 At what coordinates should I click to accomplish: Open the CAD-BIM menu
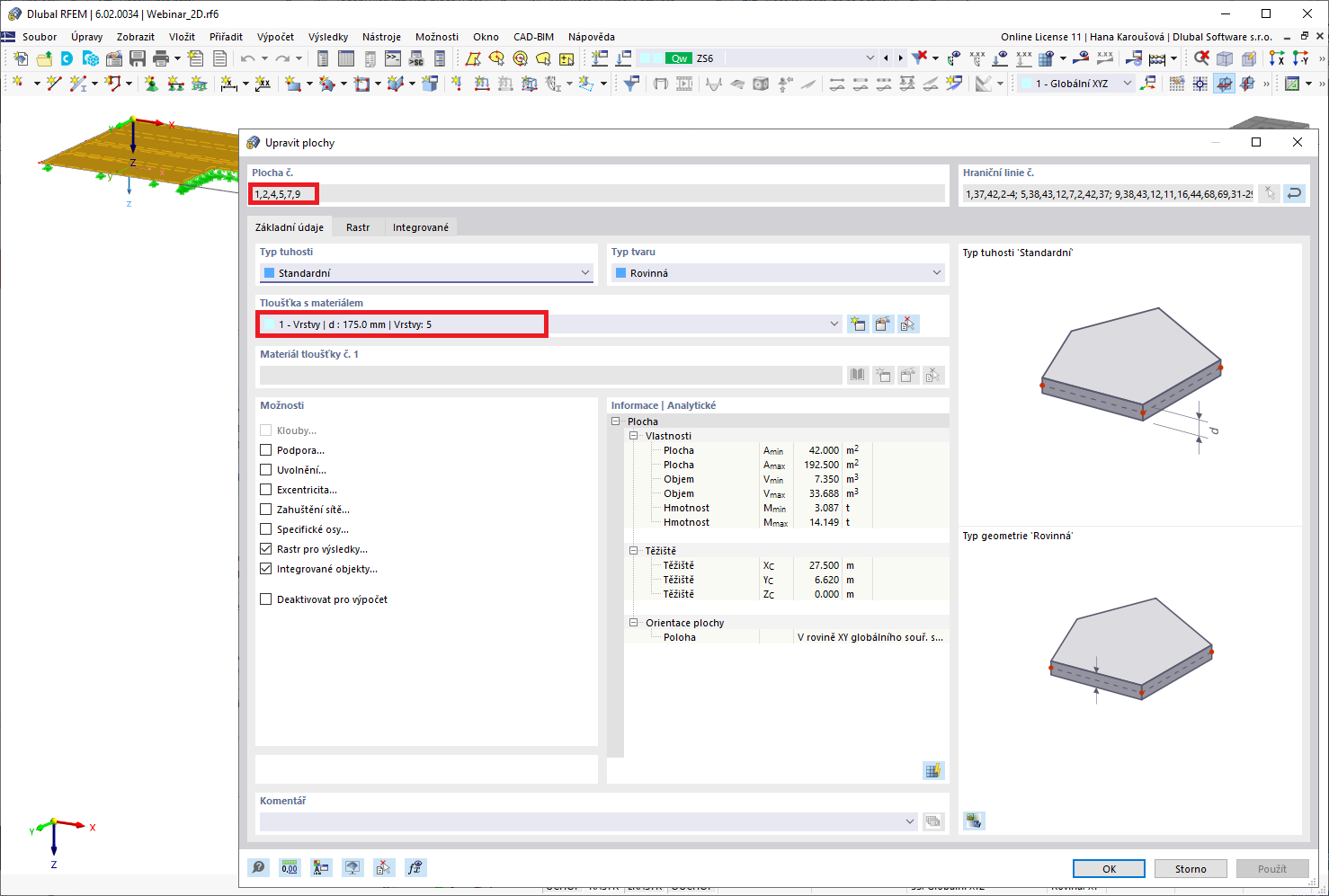[x=533, y=37]
